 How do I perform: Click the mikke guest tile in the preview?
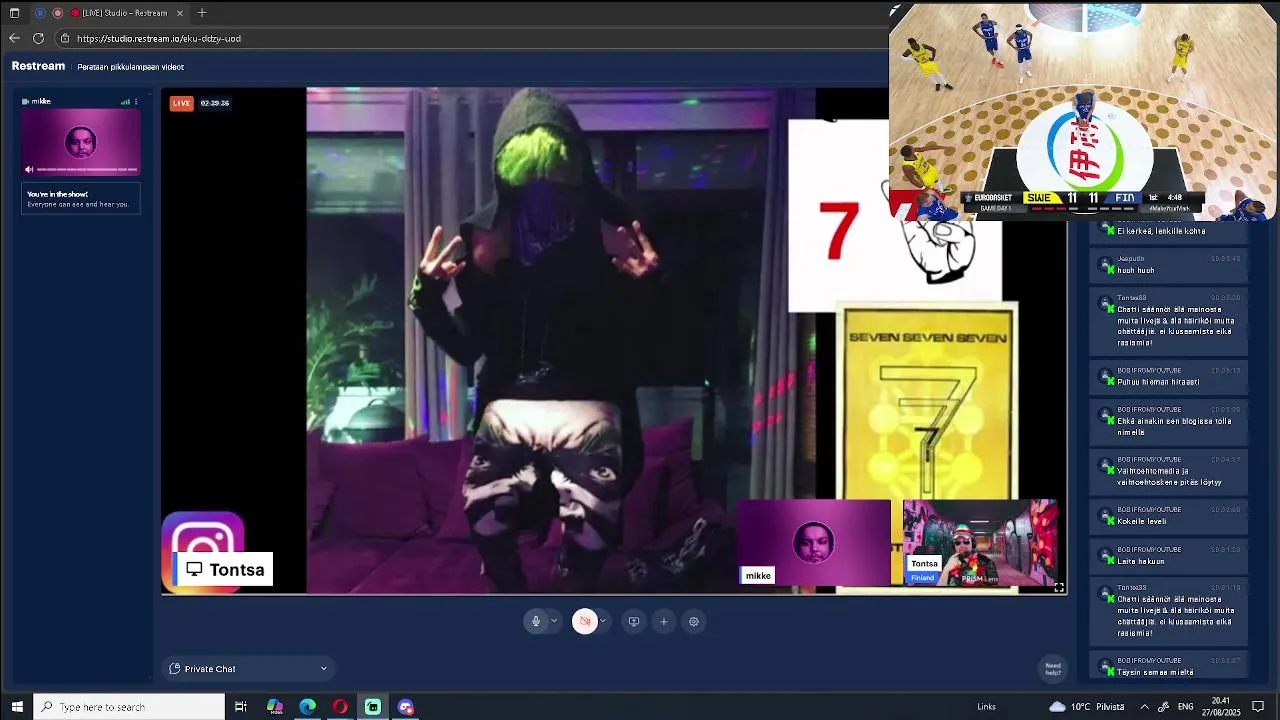point(814,542)
